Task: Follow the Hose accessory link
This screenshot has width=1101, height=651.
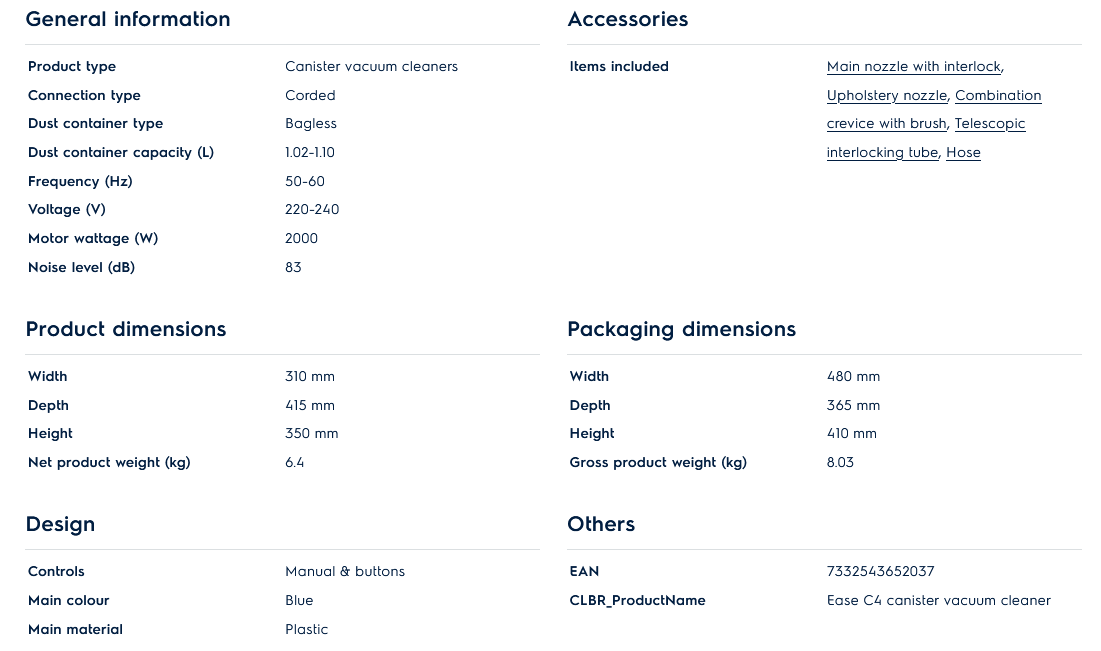Action: pyautogui.click(x=963, y=153)
